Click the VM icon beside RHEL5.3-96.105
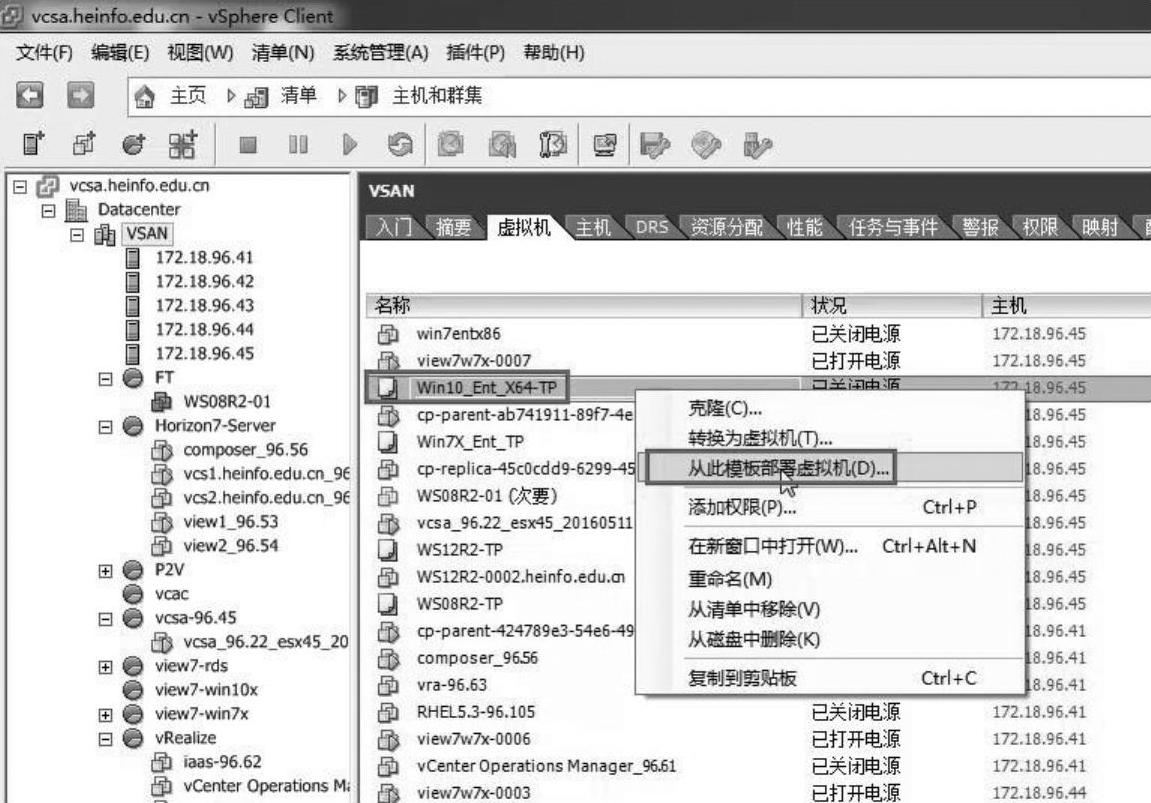This screenshot has height=803, width=1151. pos(388,712)
